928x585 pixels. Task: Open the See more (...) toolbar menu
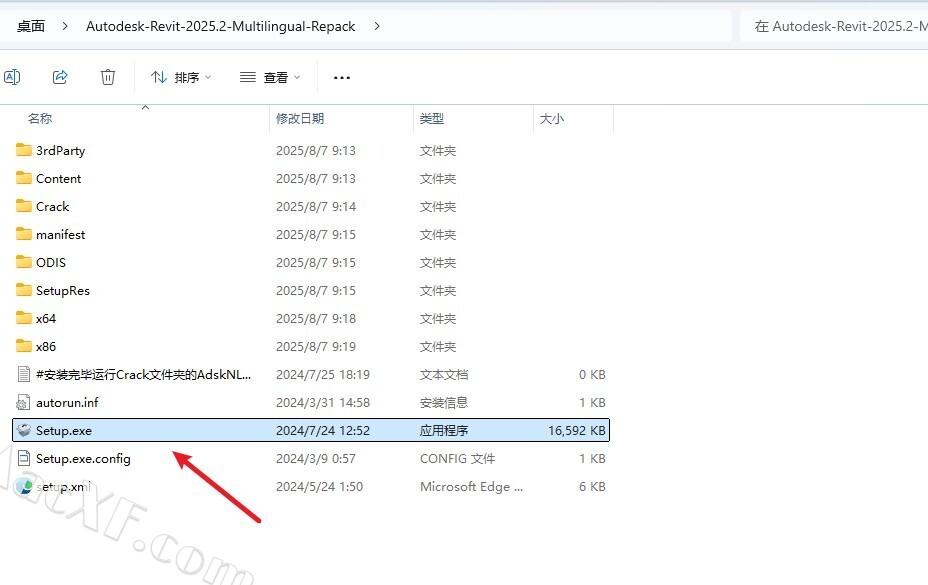[342, 78]
